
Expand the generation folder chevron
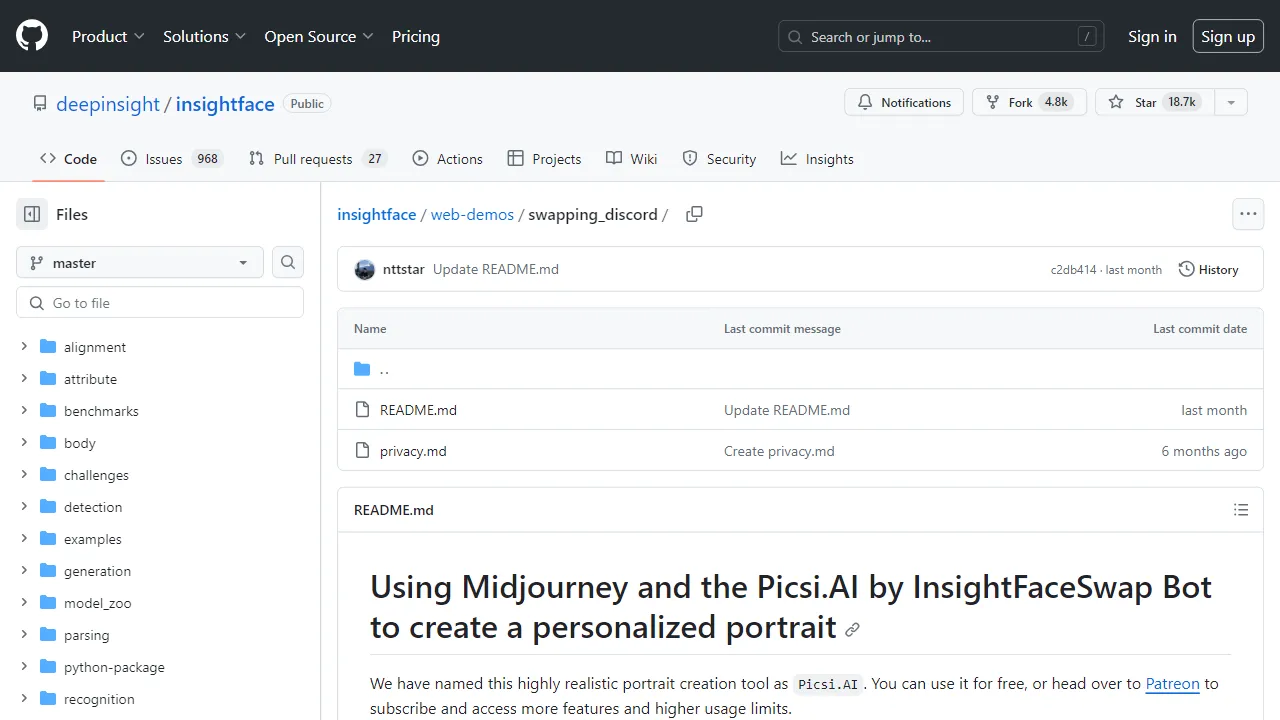[24, 571]
